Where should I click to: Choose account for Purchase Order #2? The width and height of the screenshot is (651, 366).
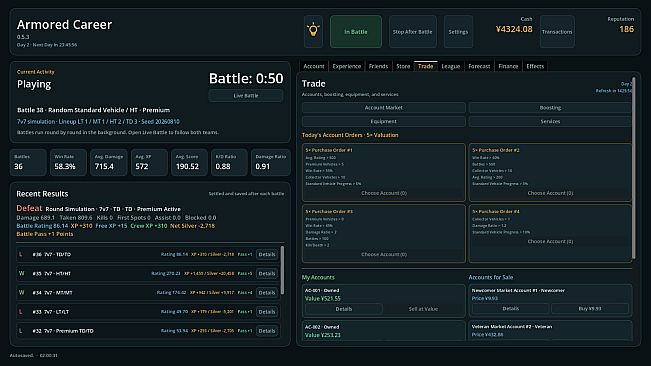(550, 193)
